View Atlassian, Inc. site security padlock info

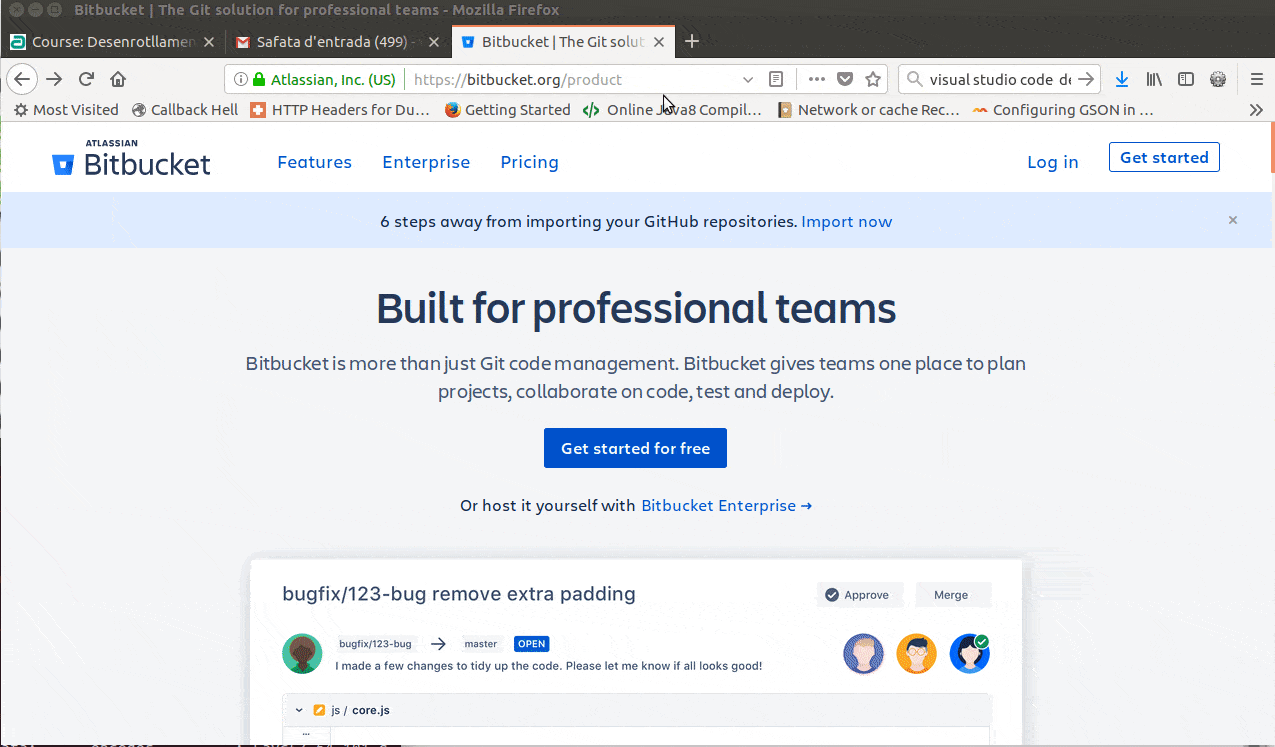tap(258, 79)
